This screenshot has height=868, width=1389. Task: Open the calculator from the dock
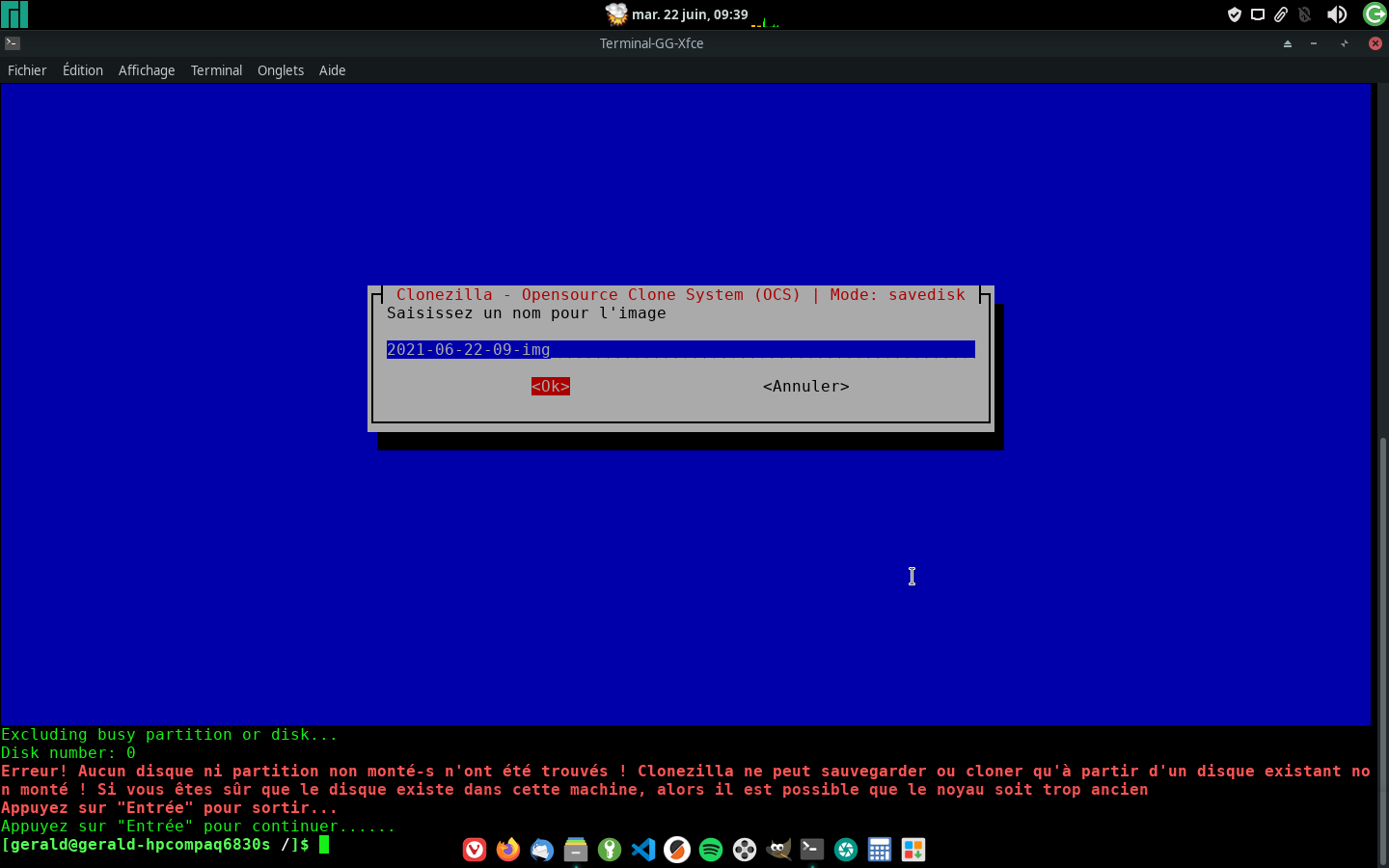880,850
